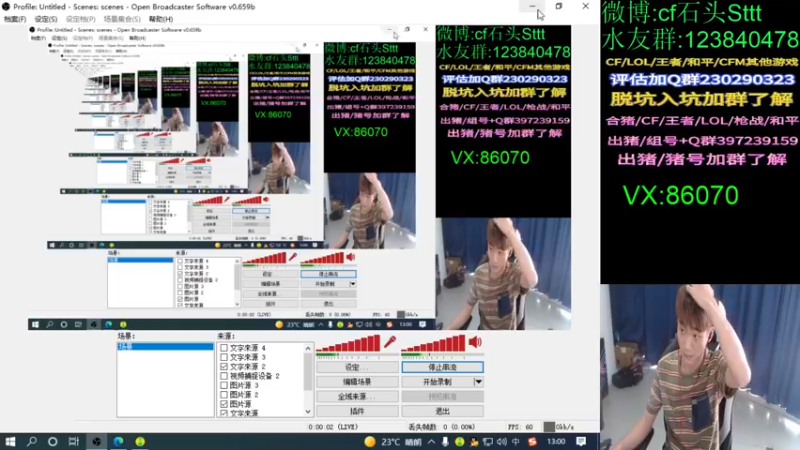Click 开始录制 to start recording
The height and width of the screenshot is (450, 800).
pos(437,382)
